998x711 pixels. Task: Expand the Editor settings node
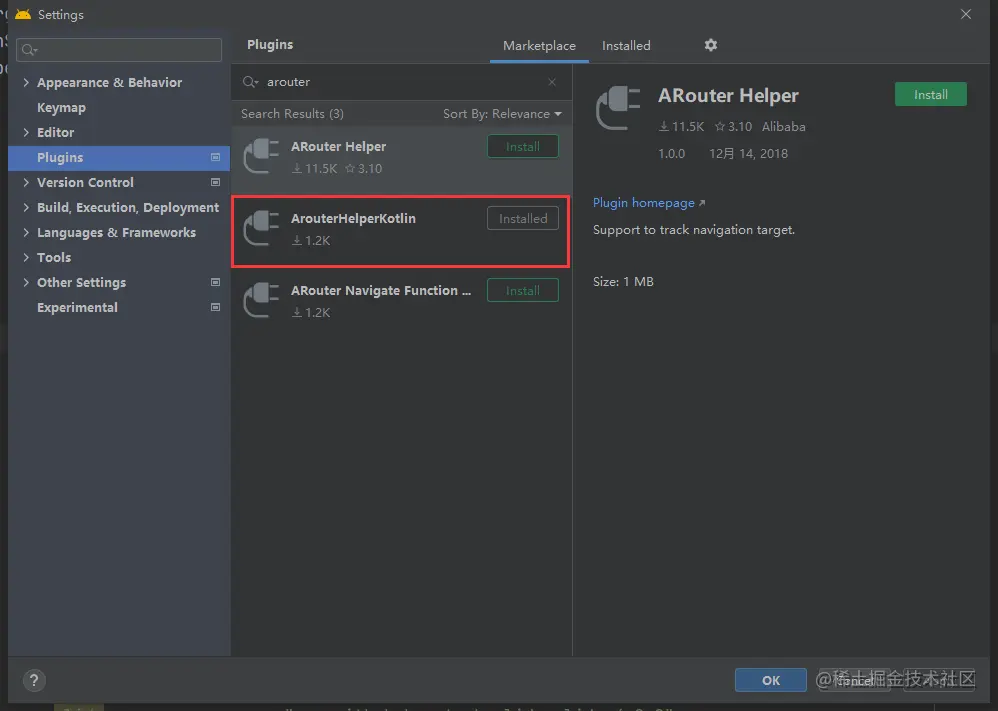coord(26,132)
